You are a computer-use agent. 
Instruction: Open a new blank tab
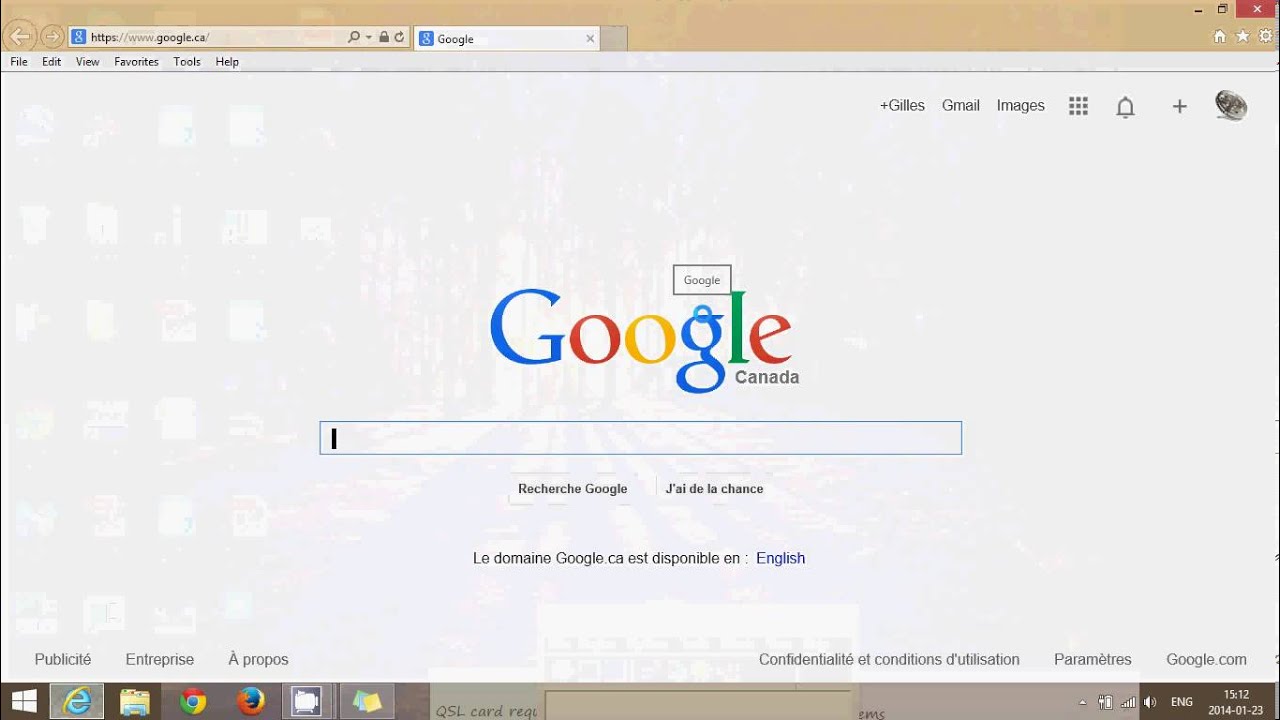coord(614,39)
